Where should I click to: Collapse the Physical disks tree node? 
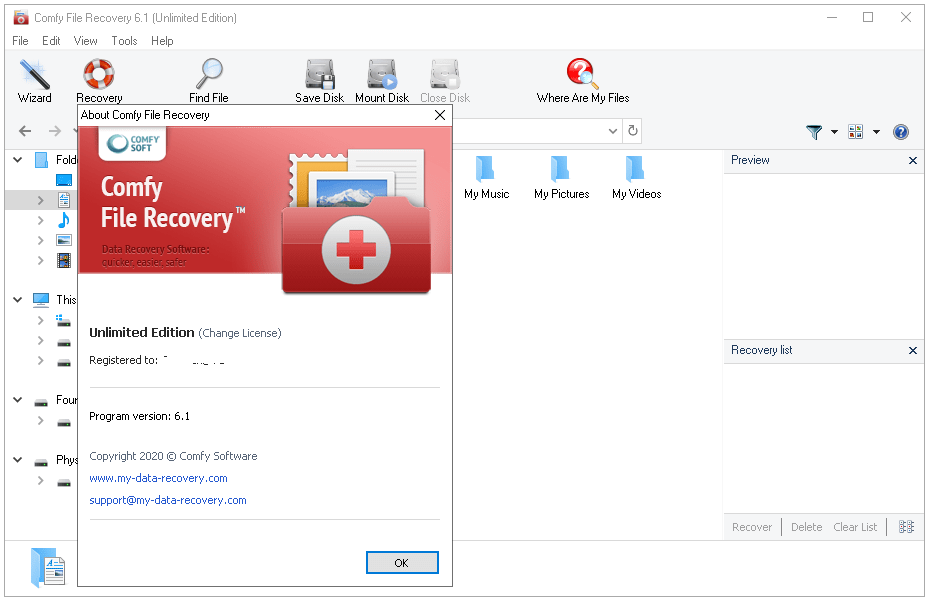click(x=18, y=460)
